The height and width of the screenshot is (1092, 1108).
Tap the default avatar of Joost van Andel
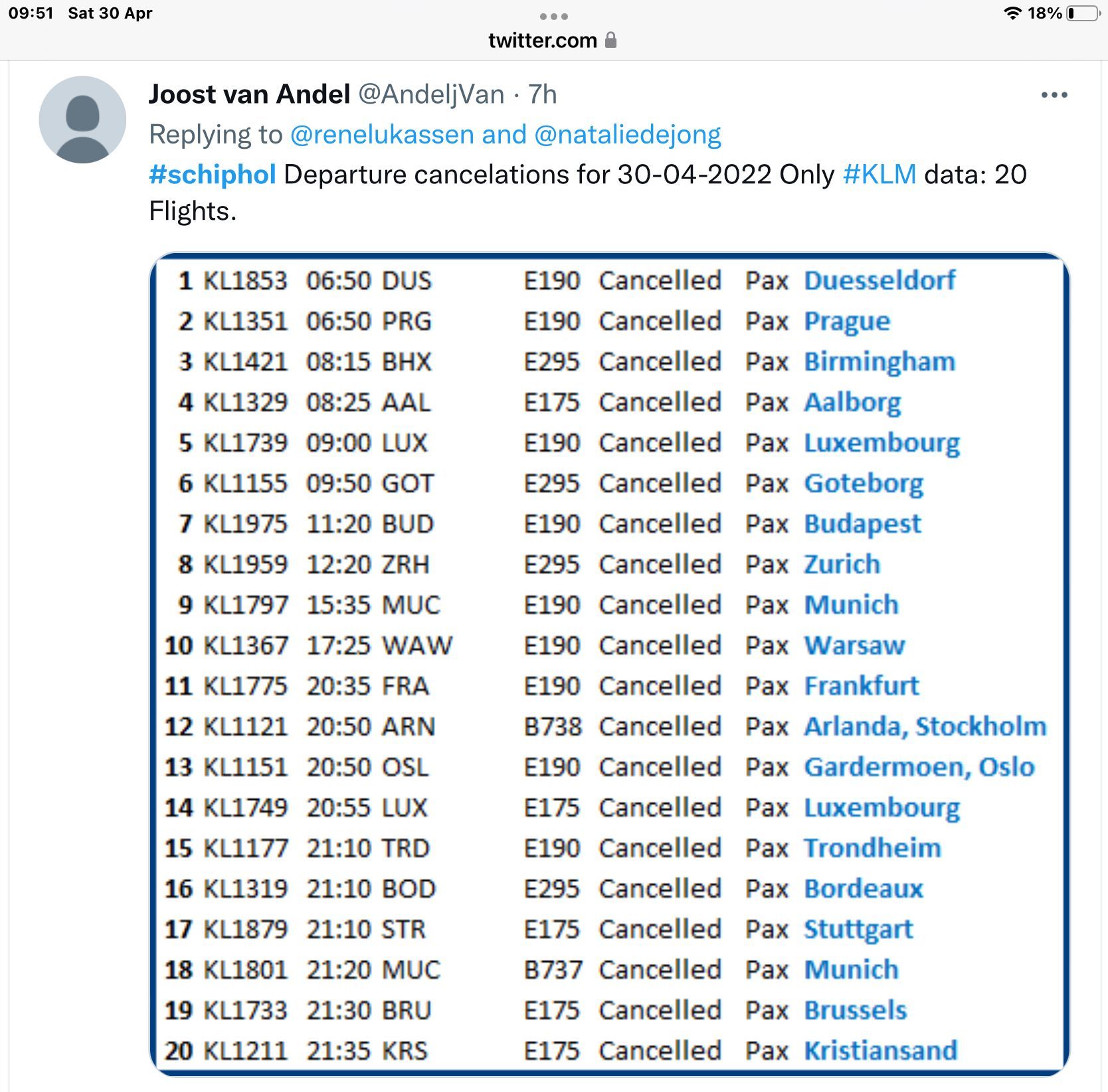[82, 120]
